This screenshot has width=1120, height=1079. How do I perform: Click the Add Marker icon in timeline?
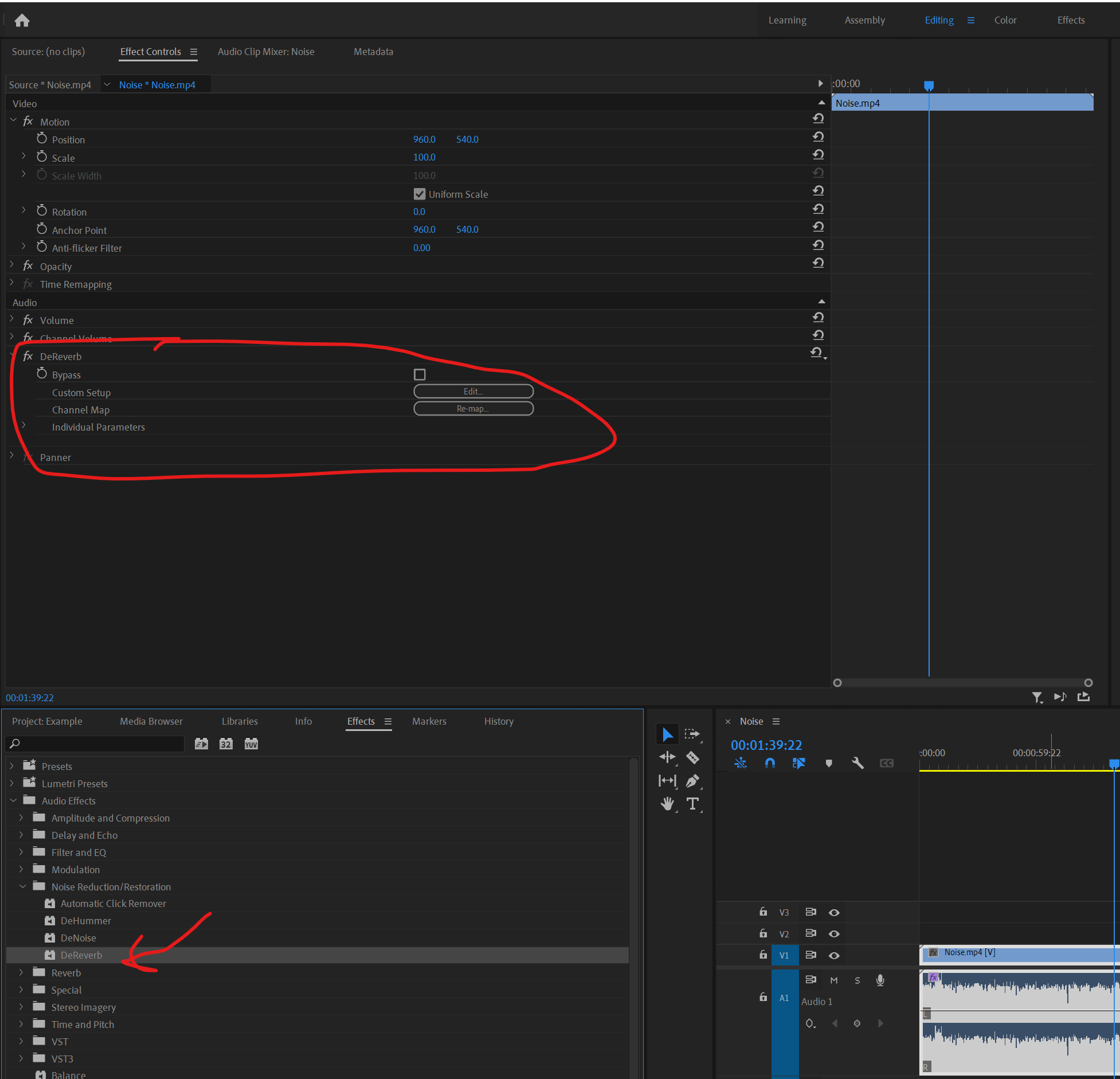(829, 764)
